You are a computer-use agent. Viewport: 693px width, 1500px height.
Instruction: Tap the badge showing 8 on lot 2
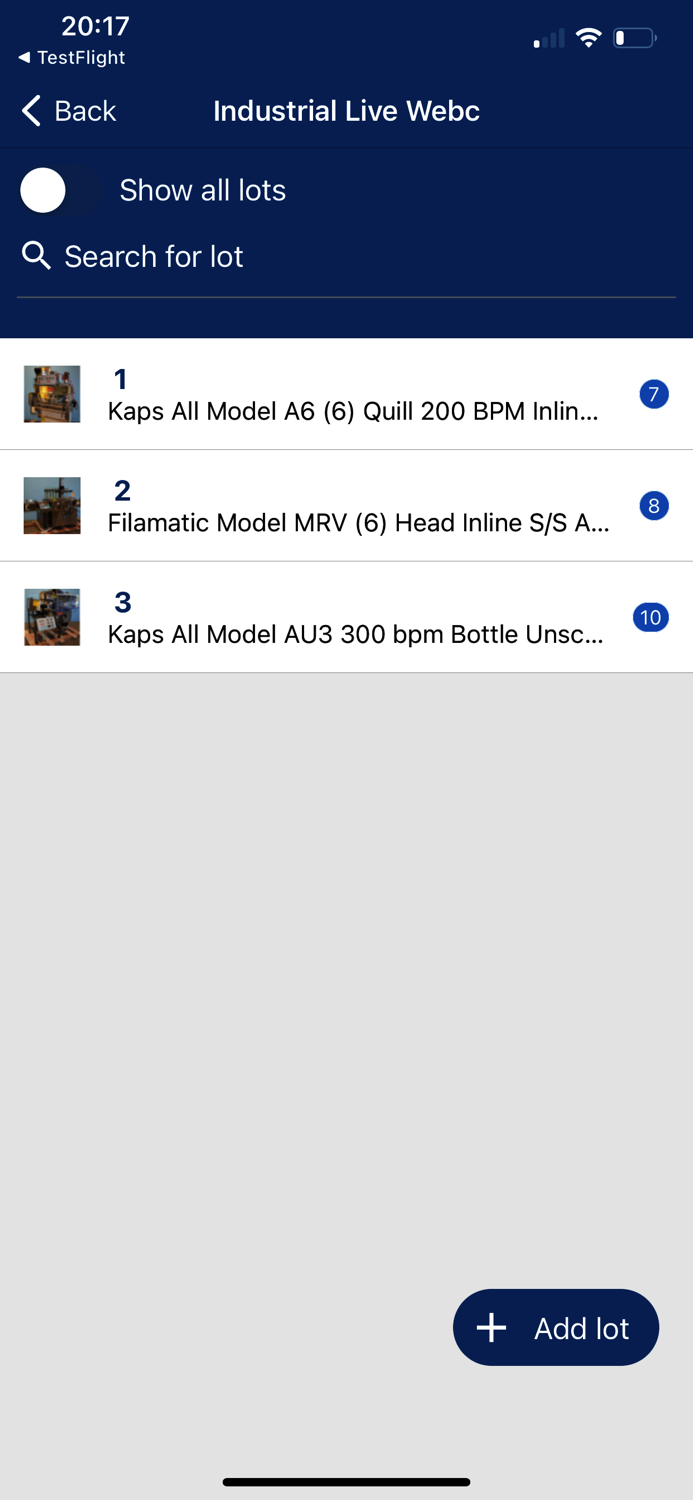pyautogui.click(x=653, y=506)
